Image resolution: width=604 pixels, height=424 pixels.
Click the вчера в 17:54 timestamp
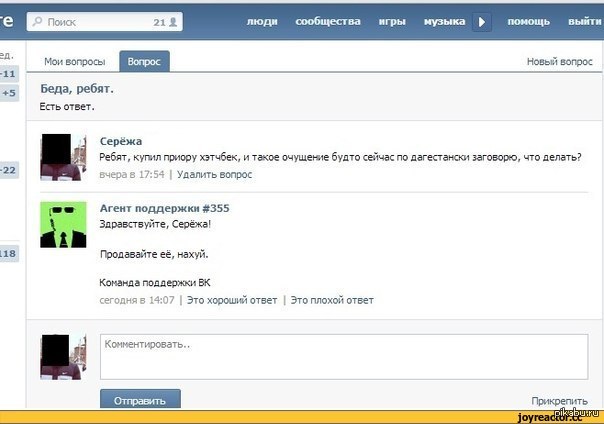click(x=132, y=174)
